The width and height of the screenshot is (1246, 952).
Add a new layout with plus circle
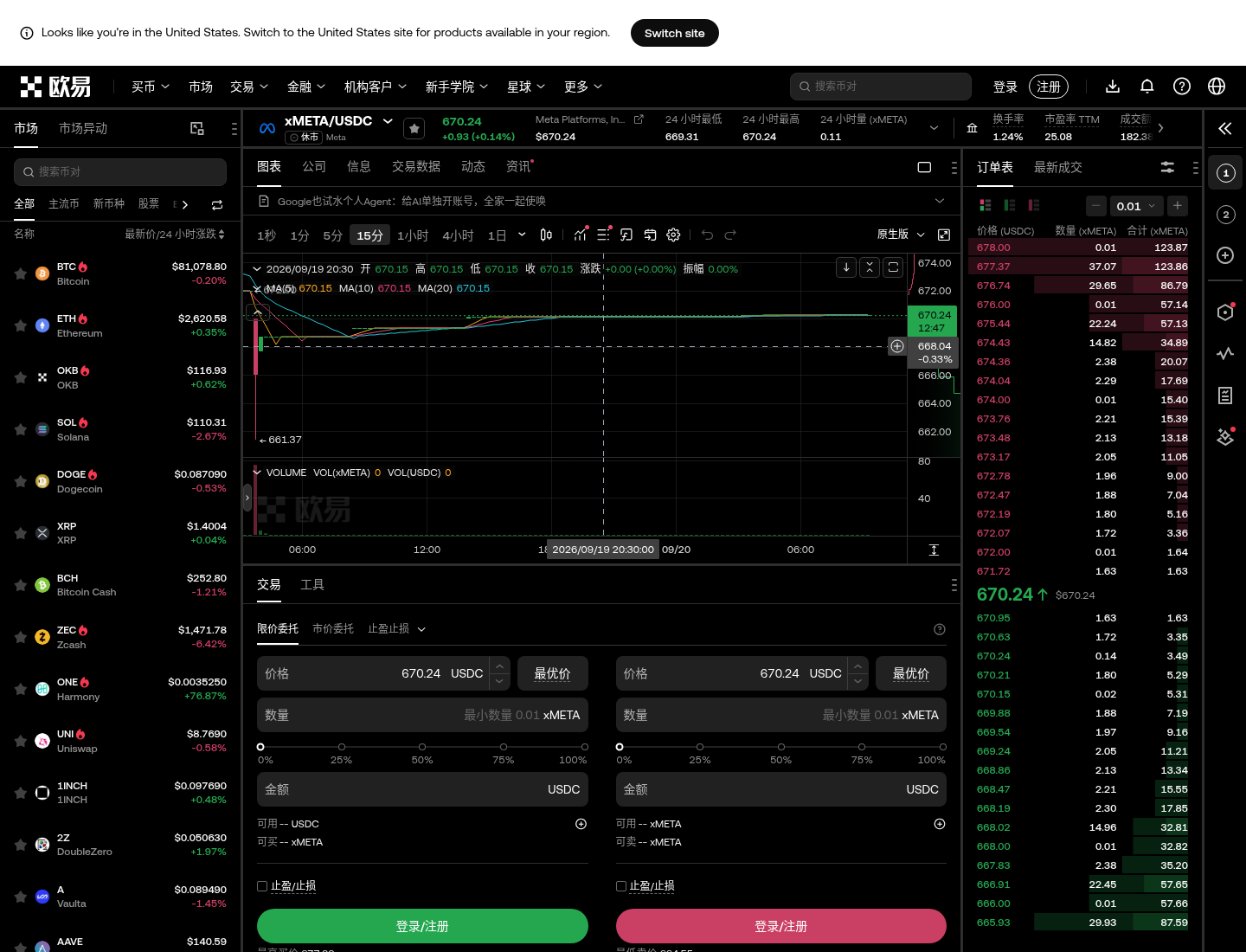coord(1225,255)
